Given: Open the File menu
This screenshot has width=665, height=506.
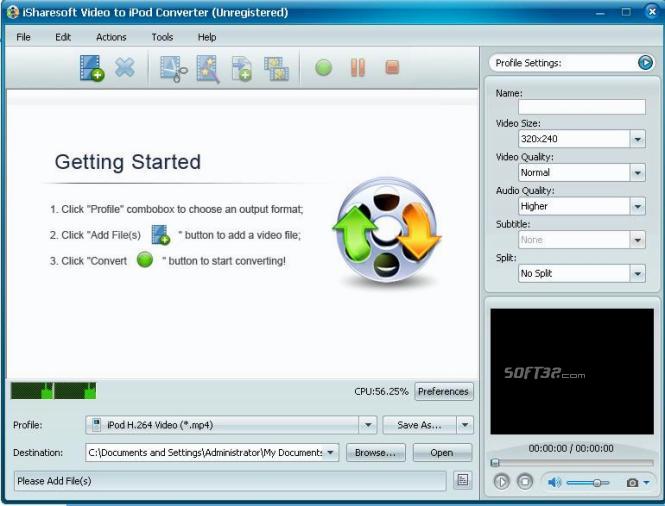Looking at the screenshot, I should (23, 37).
